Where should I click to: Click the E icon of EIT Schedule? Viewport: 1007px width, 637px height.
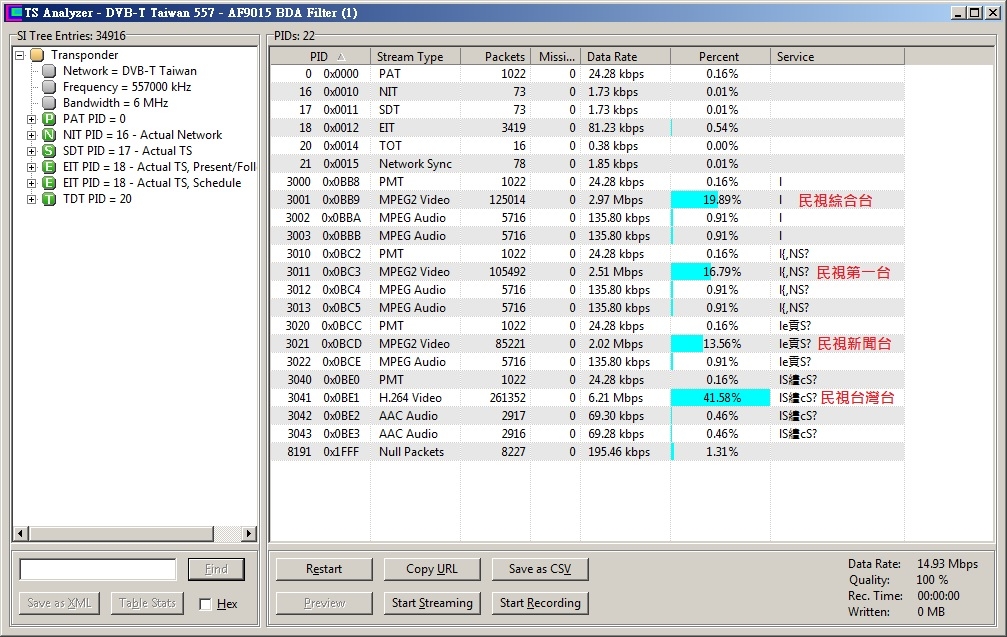click(49, 183)
